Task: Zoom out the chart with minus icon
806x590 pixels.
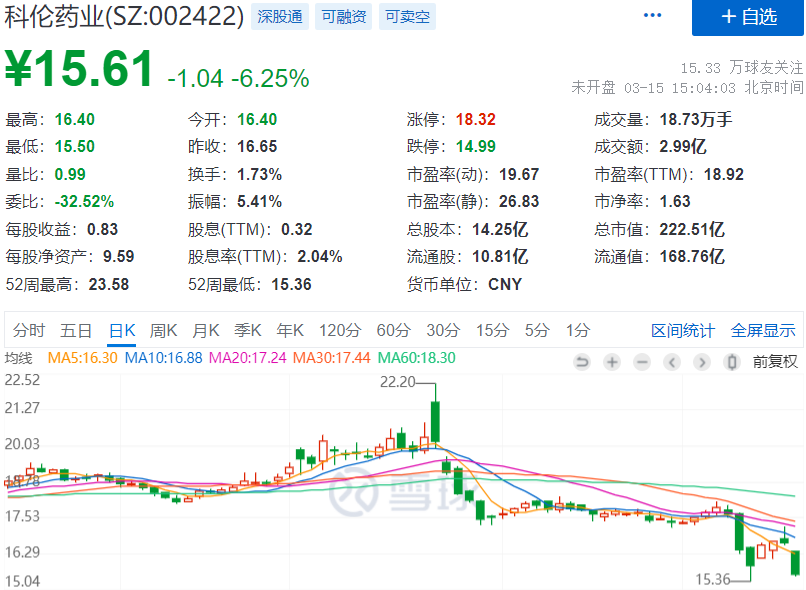Action: [x=642, y=362]
